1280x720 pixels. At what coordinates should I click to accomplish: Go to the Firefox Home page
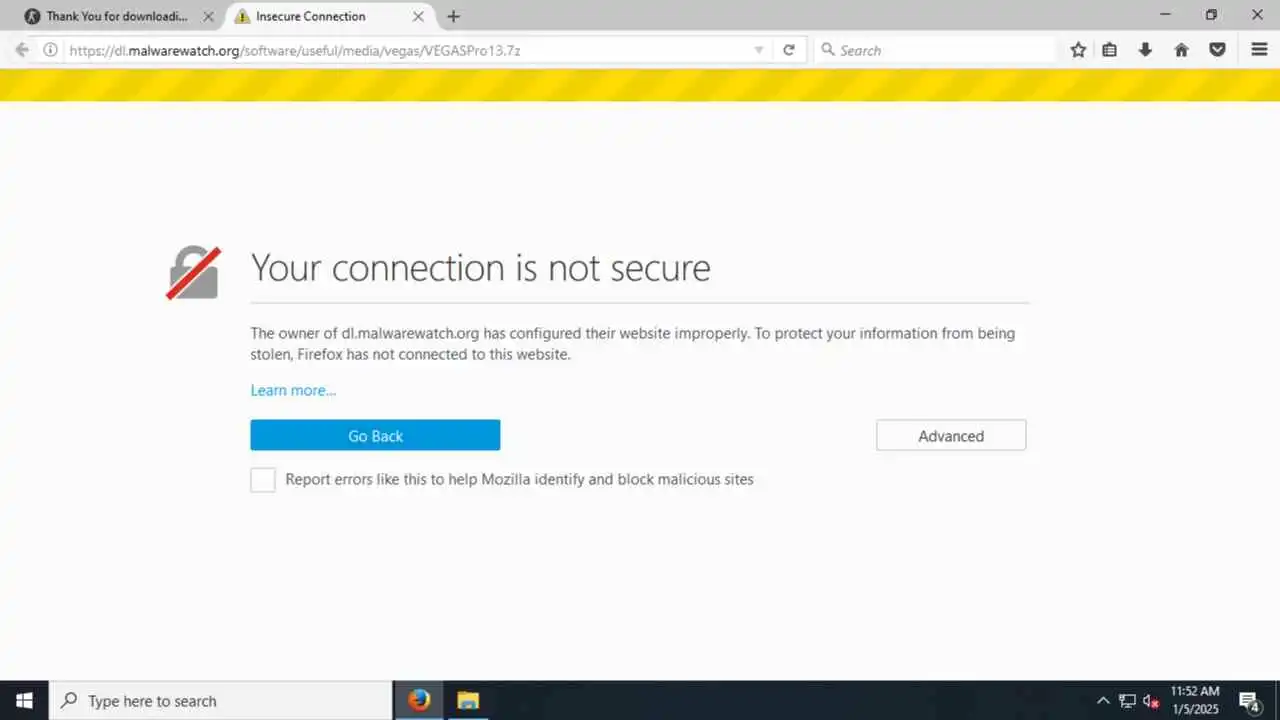pyautogui.click(x=1182, y=50)
